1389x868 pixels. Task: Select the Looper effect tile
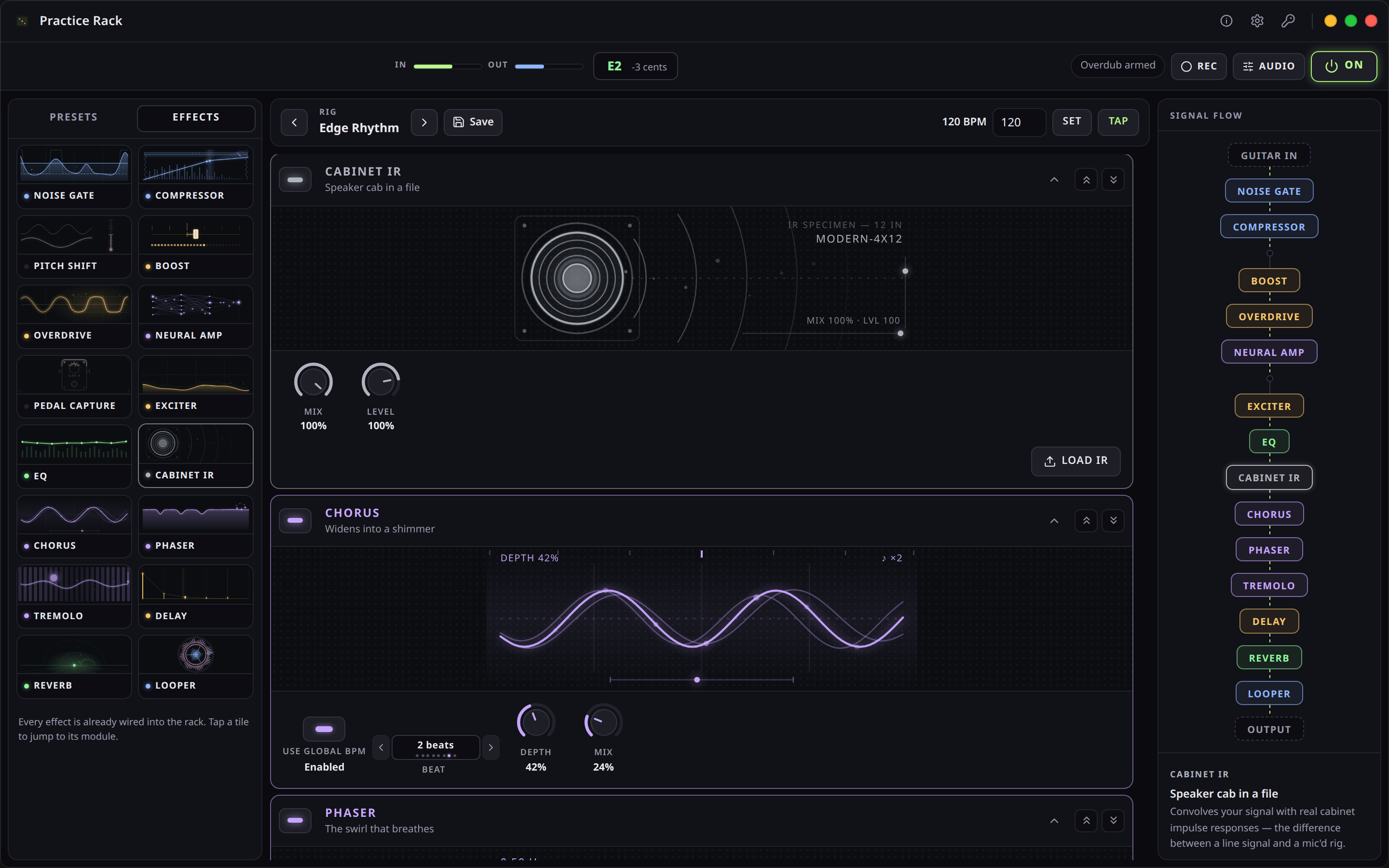click(196, 667)
